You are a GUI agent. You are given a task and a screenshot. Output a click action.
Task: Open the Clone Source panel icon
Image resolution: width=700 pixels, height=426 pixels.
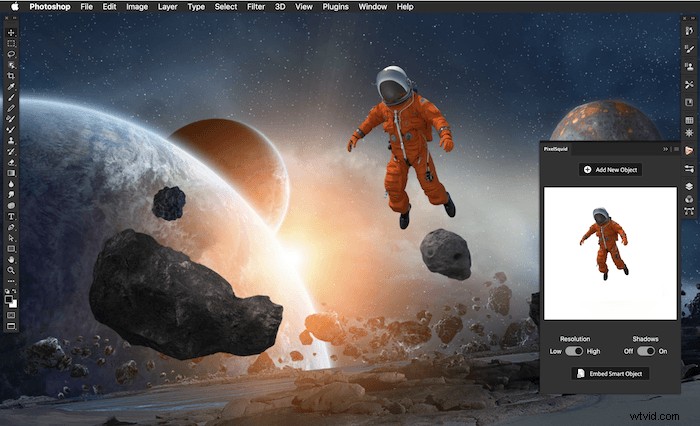point(689,67)
